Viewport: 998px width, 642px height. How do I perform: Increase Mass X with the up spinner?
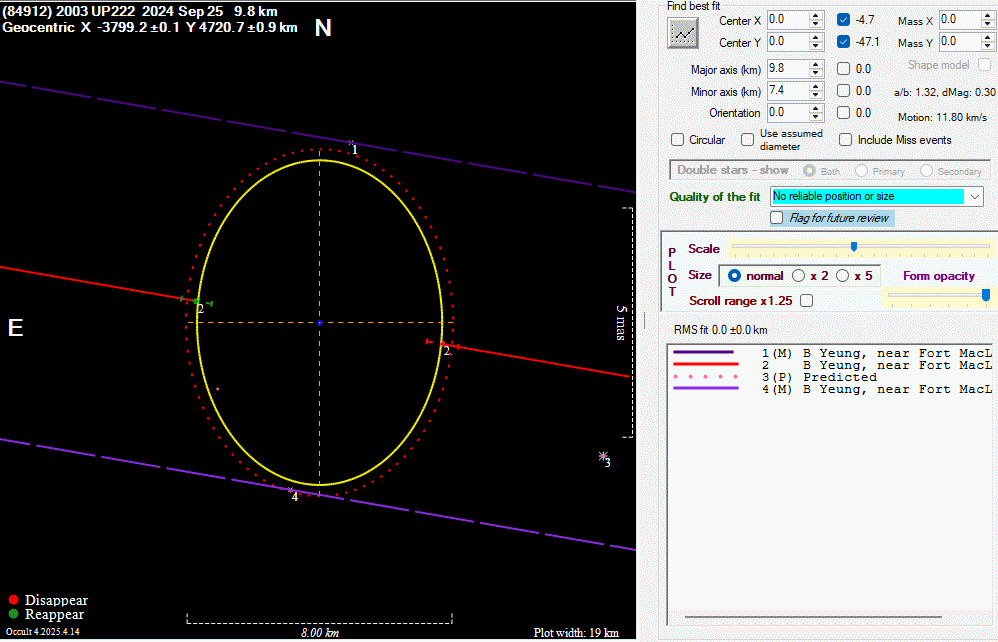987,16
